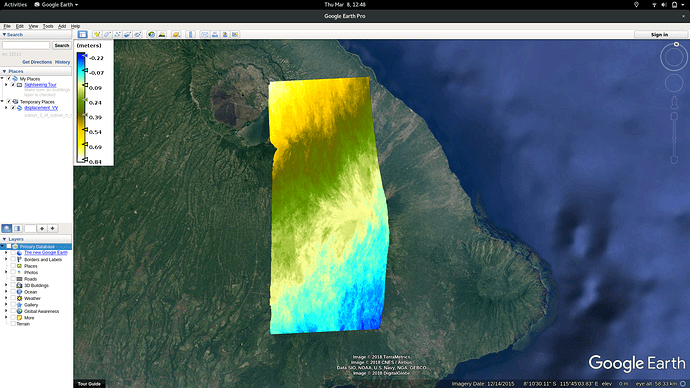Enable the Roads layer checkbox
This screenshot has width=690, height=388.
point(13,279)
